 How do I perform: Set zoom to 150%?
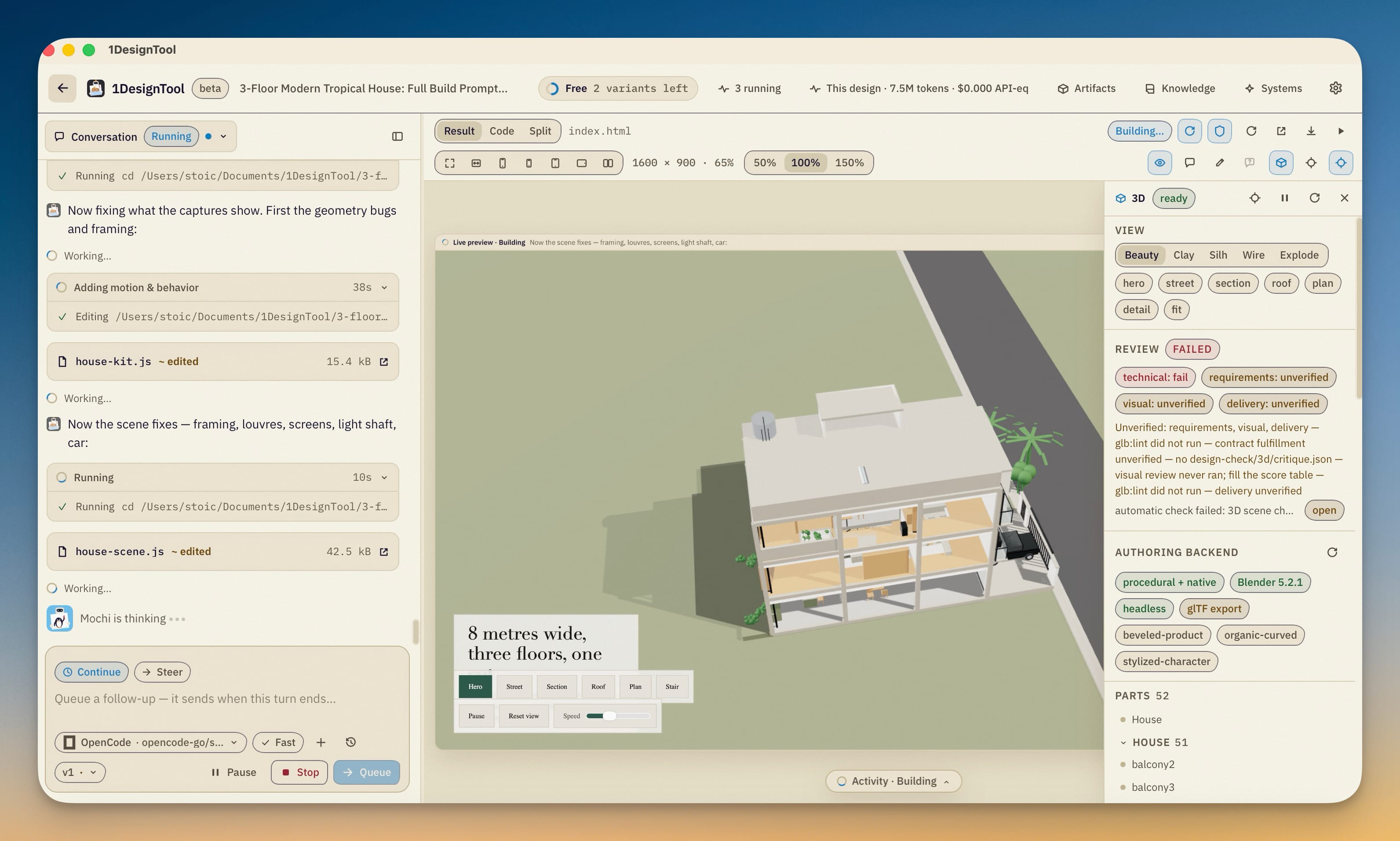[x=849, y=163]
